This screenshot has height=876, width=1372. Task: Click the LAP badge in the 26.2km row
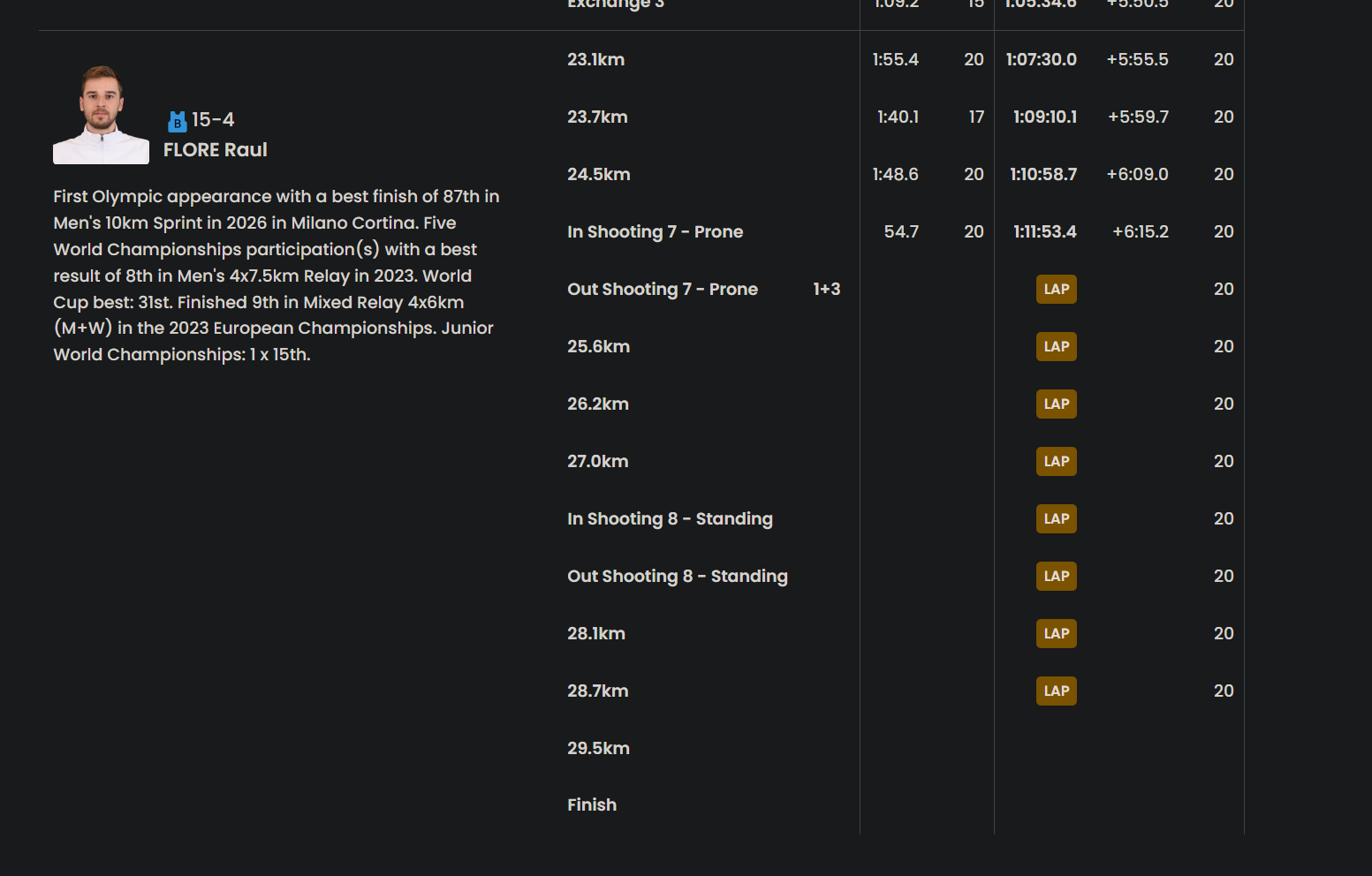(x=1057, y=404)
